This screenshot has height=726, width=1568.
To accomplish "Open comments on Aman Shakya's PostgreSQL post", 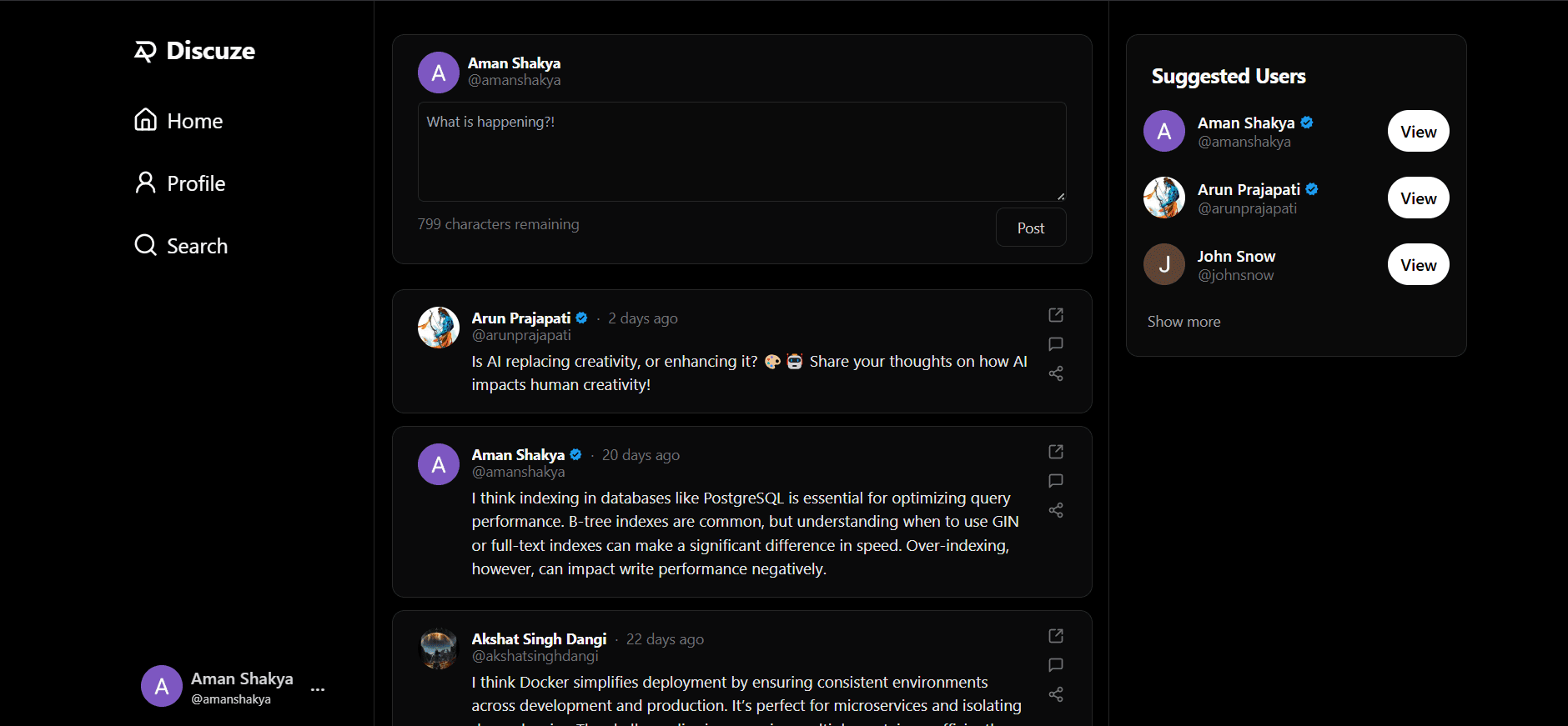I will click(1056, 481).
